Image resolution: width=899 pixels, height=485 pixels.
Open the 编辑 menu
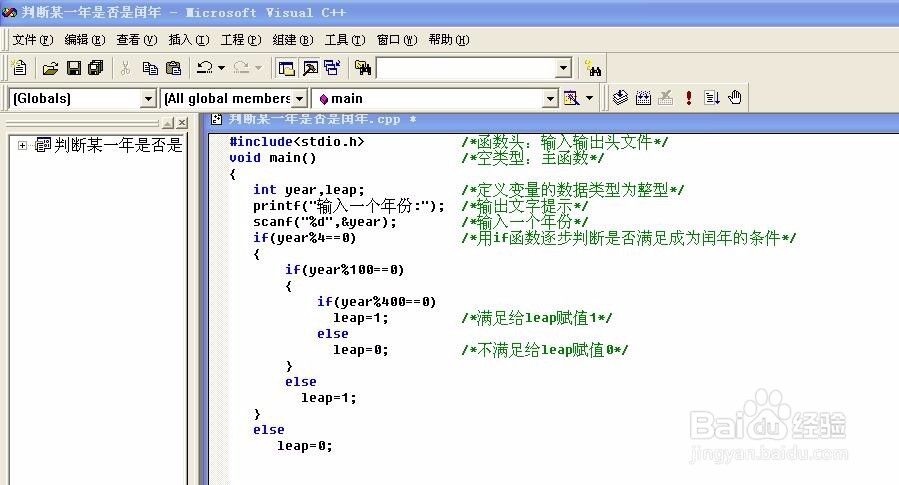(x=85, y=40)
